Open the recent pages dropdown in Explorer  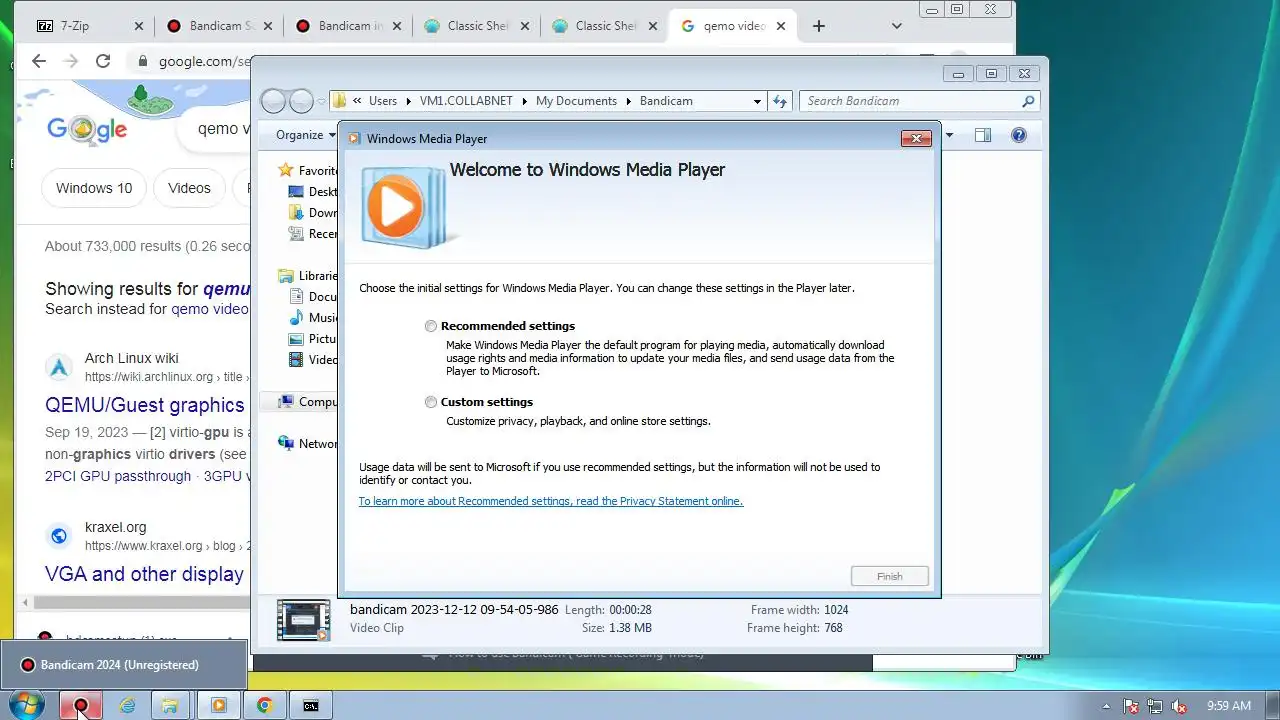click(x=321, y=101)
